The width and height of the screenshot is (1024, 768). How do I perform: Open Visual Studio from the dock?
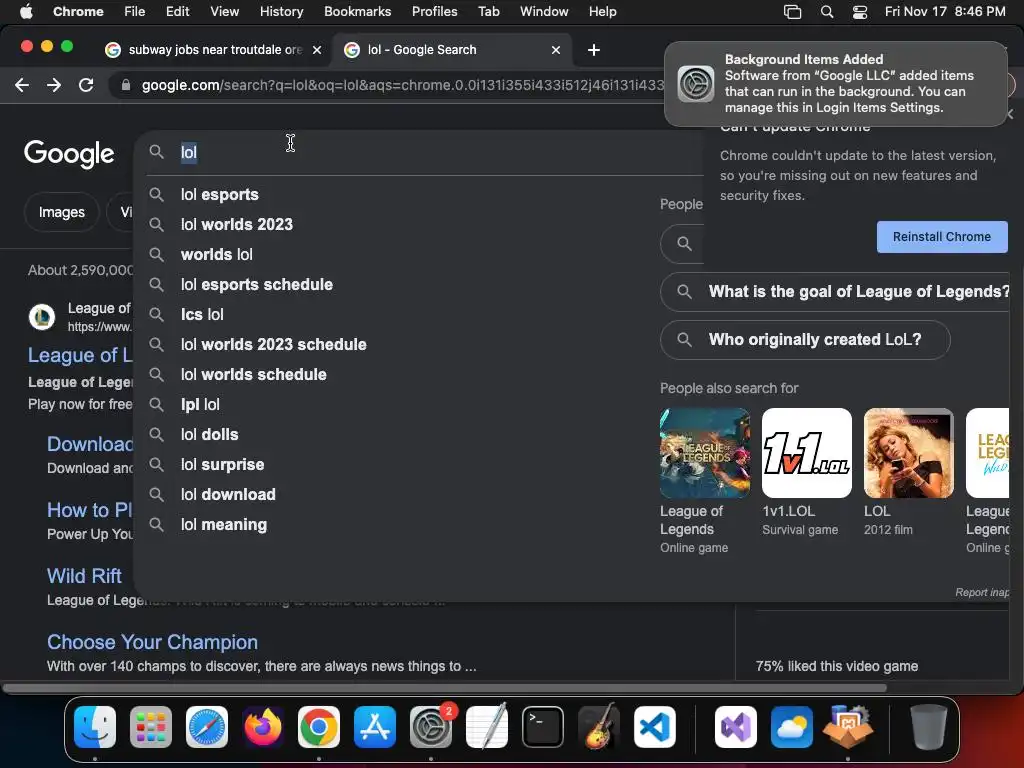(736, 727)
